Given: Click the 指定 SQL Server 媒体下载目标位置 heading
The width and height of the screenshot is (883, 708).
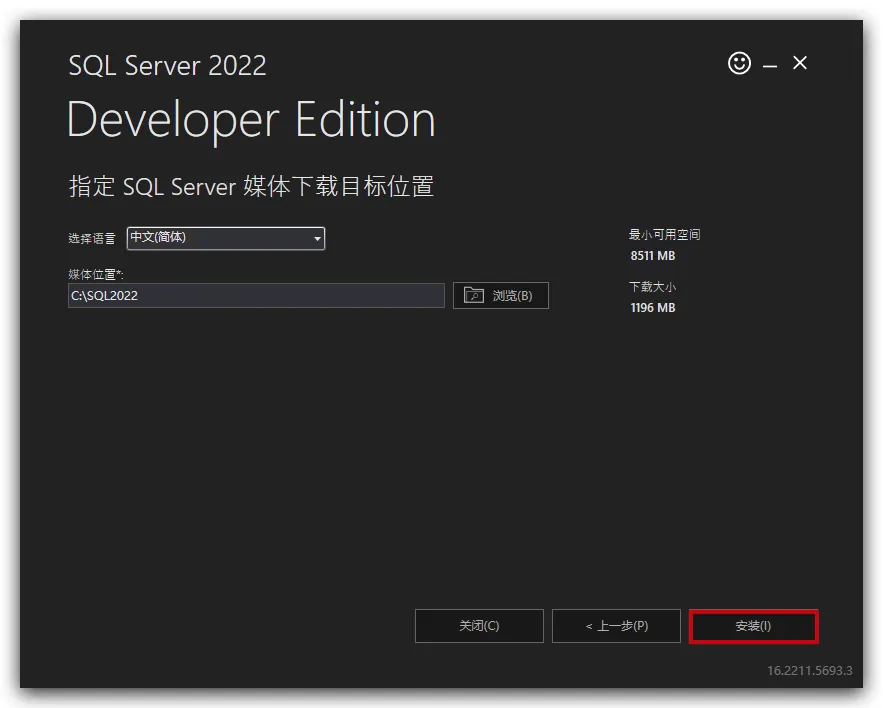Looking at the screenshot, I should [251, 186].
